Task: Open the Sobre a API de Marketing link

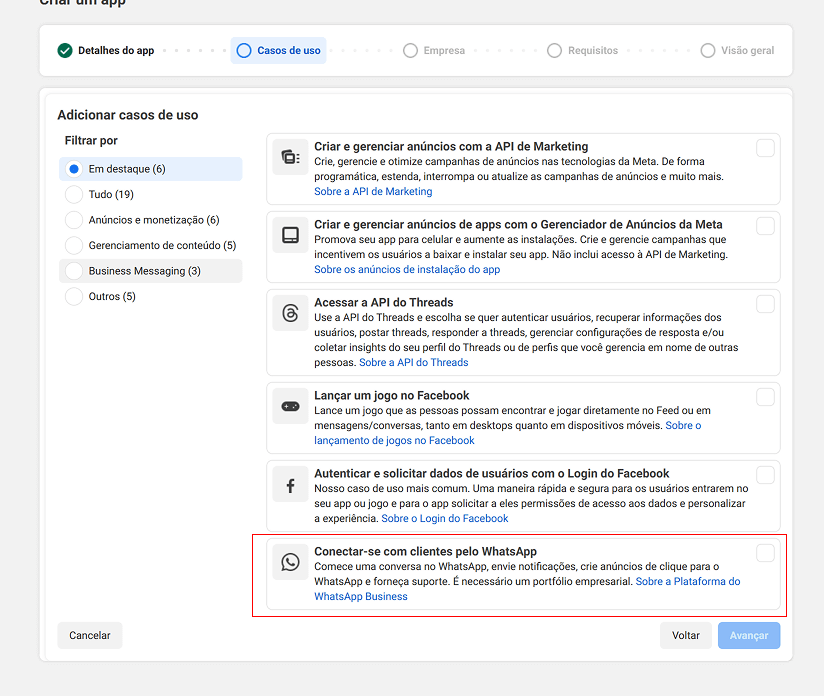Action: (x=373, y=191)
